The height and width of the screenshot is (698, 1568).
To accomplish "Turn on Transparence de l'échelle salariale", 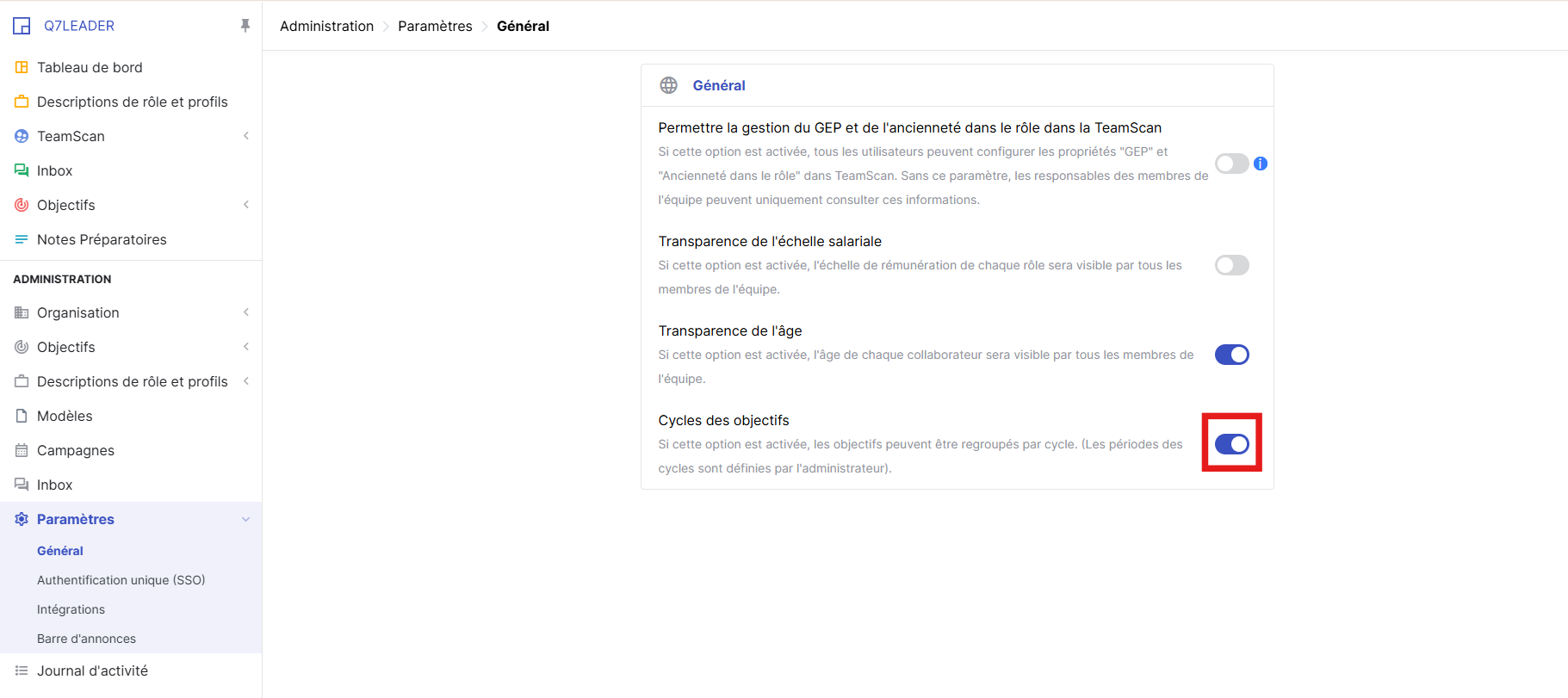I will tap(1231, 265).
